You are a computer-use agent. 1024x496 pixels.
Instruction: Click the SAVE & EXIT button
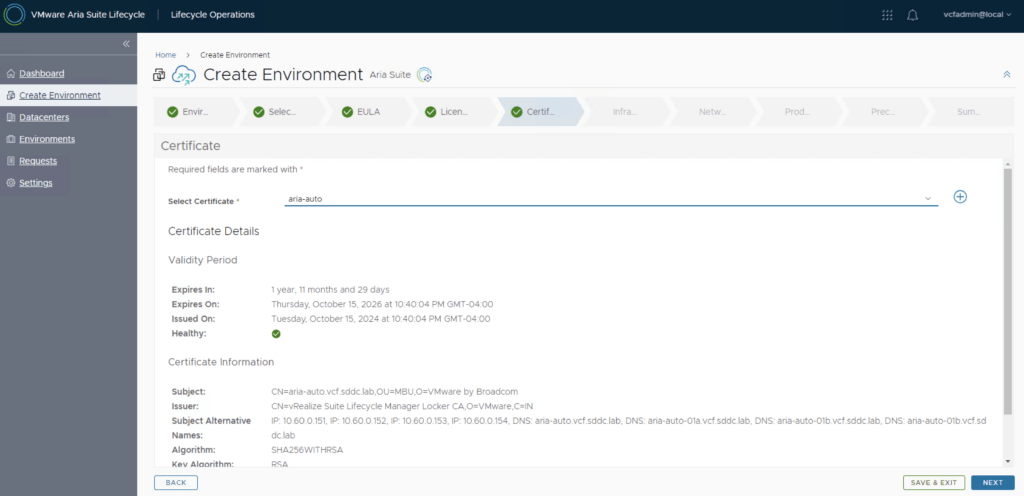(x=932, y=482)
